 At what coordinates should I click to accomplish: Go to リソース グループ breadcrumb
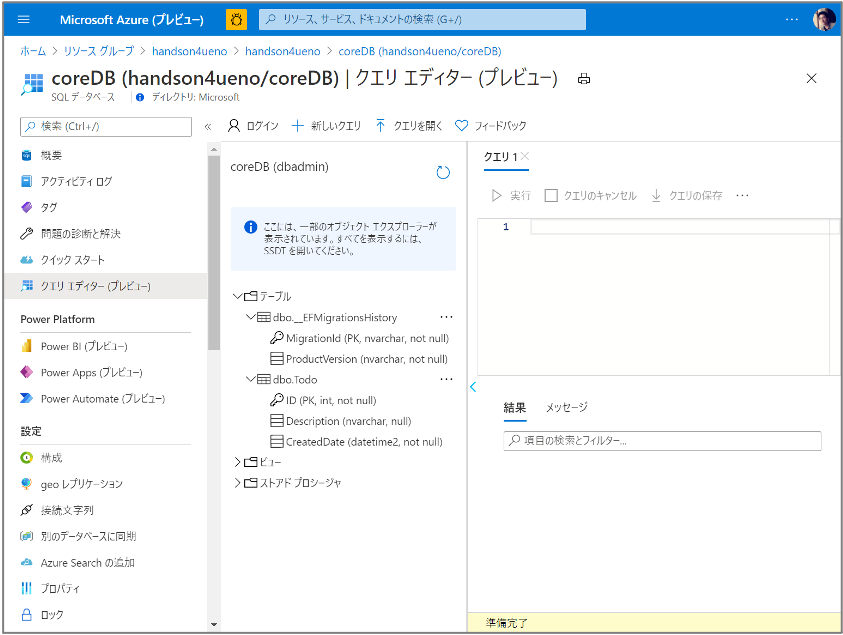click(98, 51)
